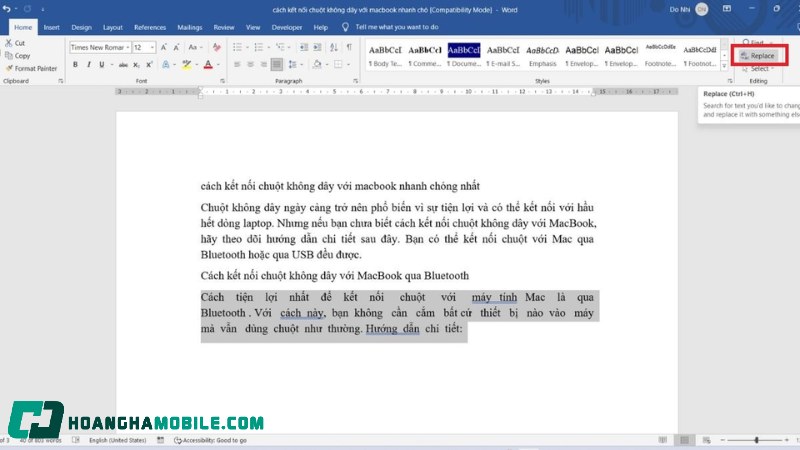Toggle underline formatting

pyautogui.click(x=102, y=65)
